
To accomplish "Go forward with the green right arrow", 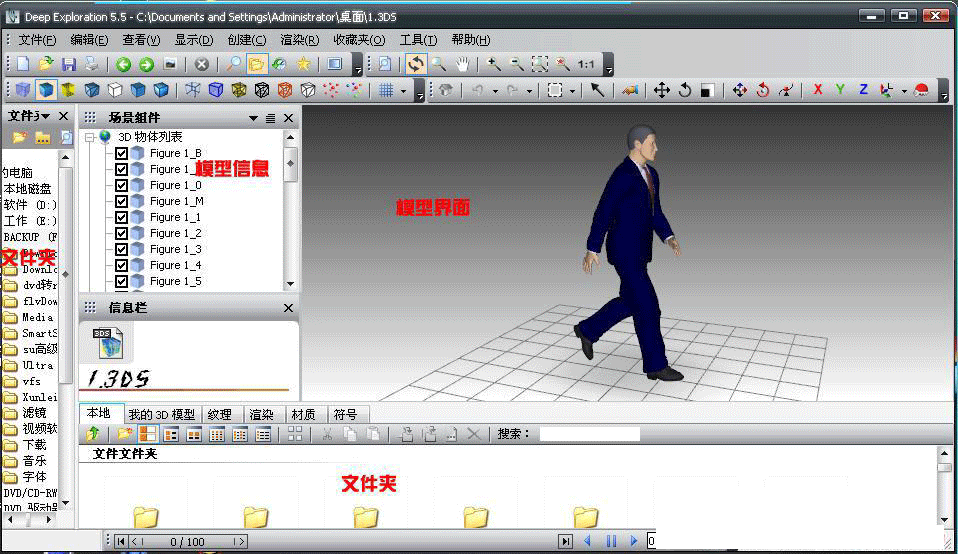I will [x=146, y=64].
